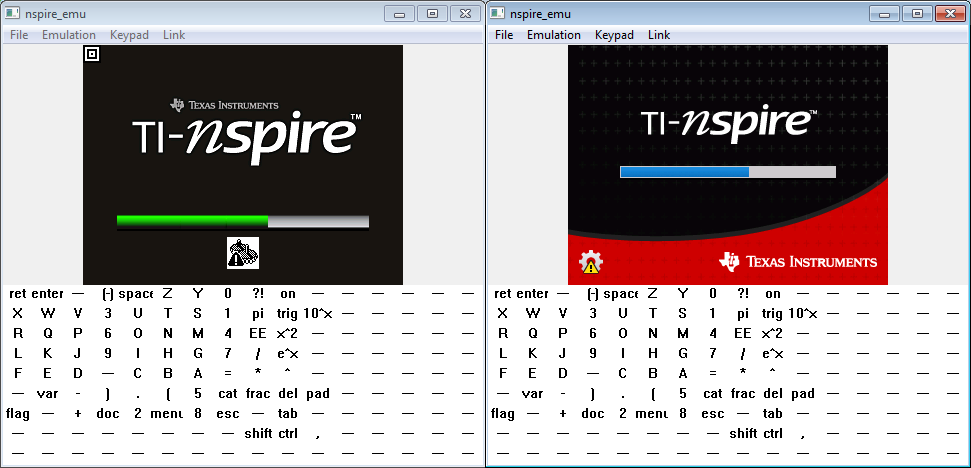Click the Texas Instruments logo in left emulator screen

point(224,105)
